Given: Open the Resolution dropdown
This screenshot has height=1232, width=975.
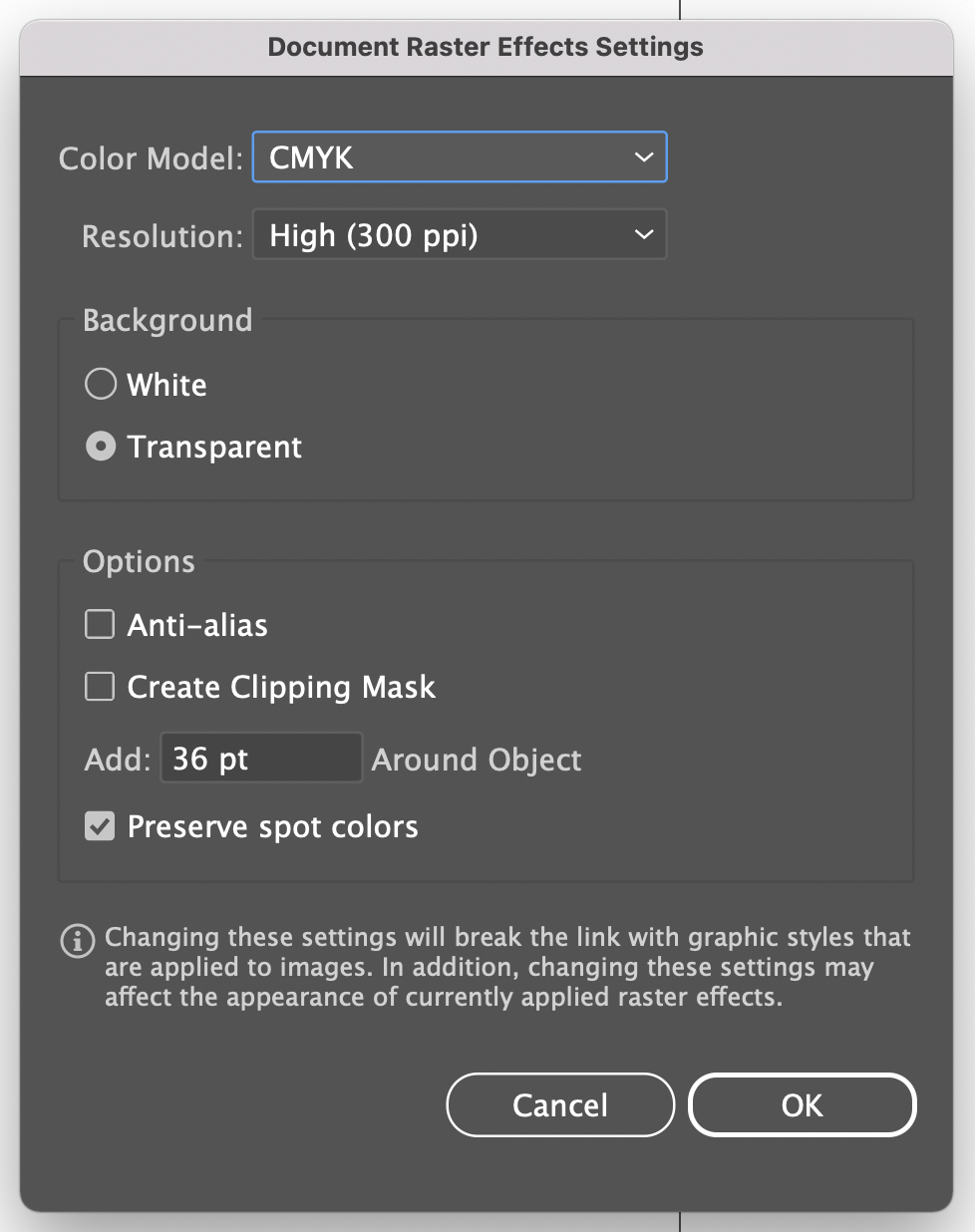Looking at the screenshot, I should (x=459, y=234).
